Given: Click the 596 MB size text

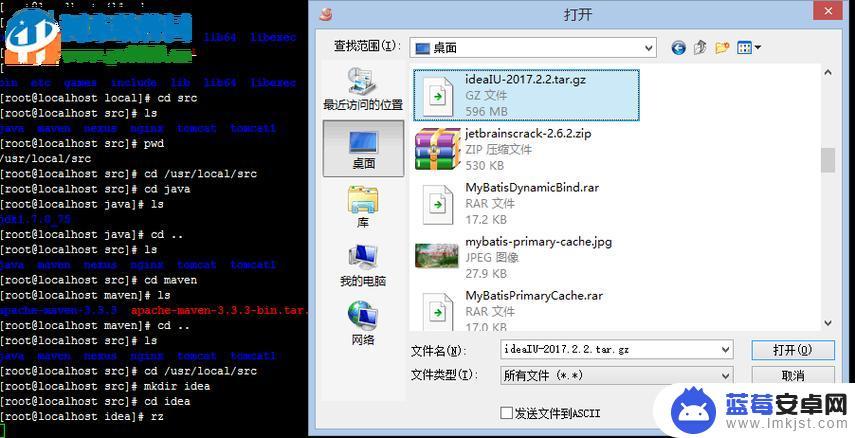Looking at the screenshot, I should pos(486,111).
